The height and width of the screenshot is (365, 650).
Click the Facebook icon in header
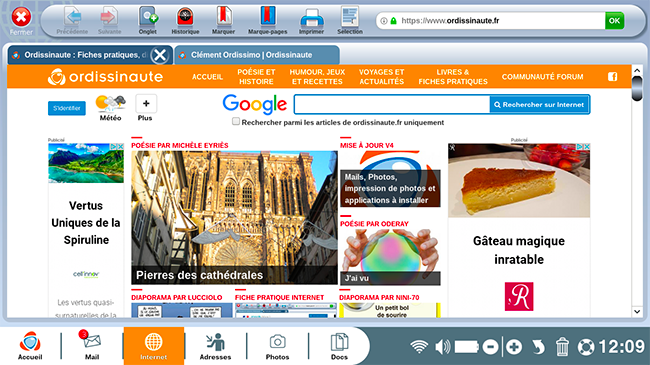coord(612,77)
